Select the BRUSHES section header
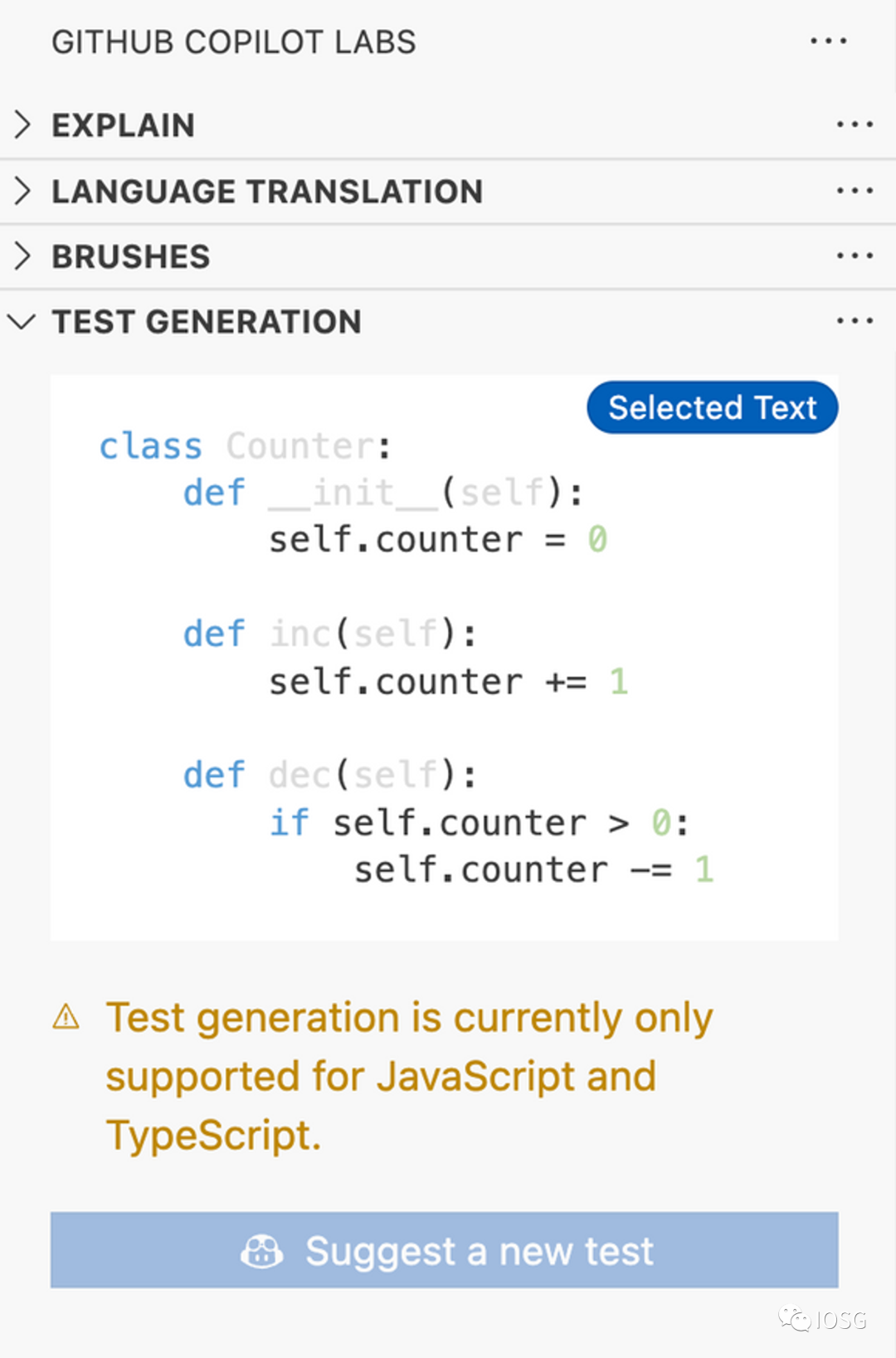The width and height of the screenshot is (896, 1358). (448, 256)
